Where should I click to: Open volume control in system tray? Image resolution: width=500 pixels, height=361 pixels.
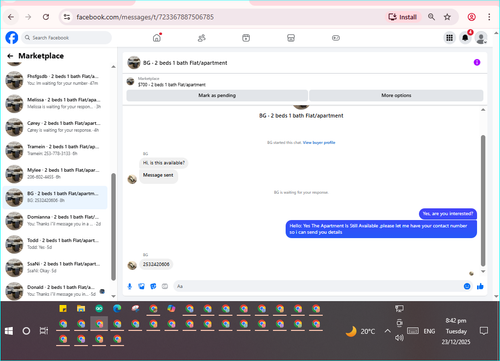pyautogui.click(x=399, y=338)
